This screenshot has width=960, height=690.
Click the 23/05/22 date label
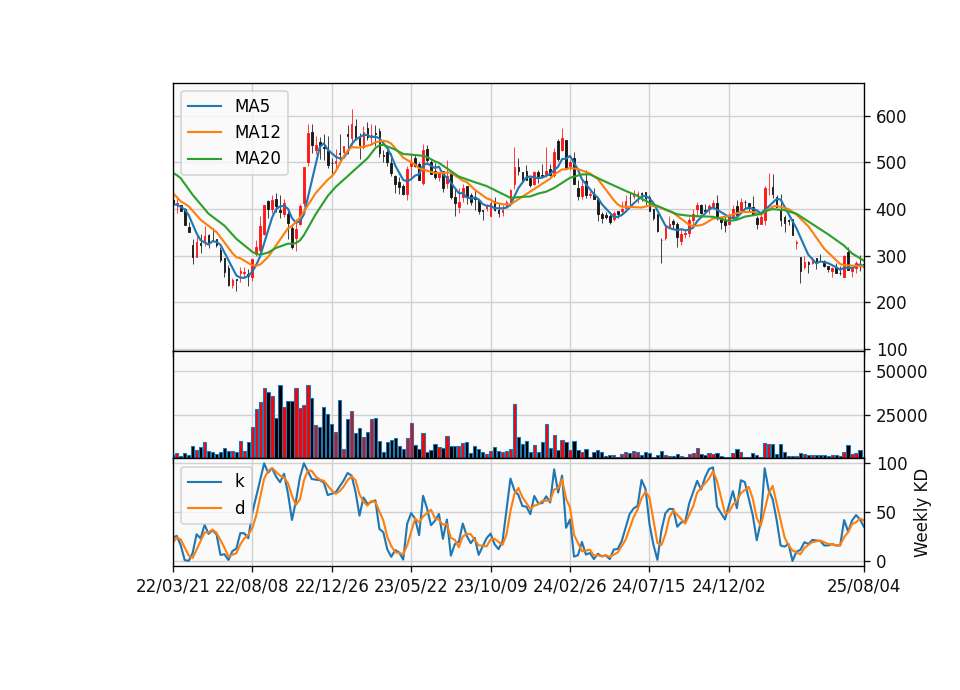(411, 586)
